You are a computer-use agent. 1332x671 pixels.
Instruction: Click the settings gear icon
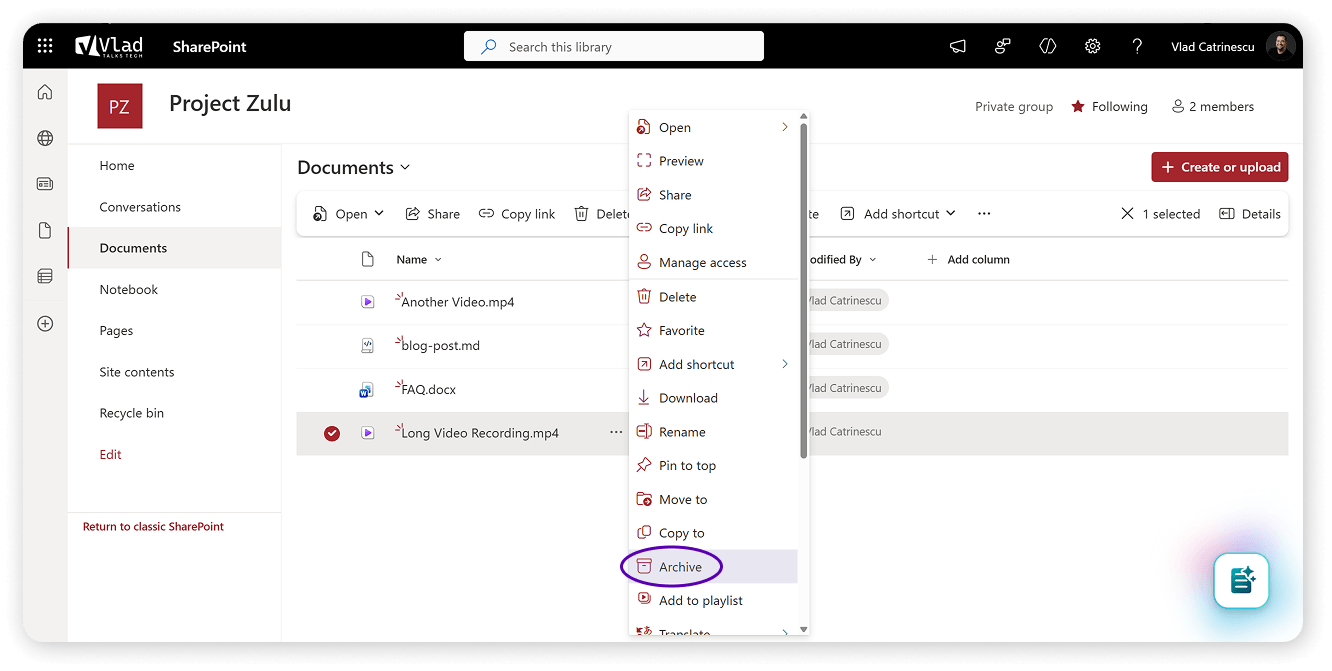pyautogui.click(x=1092, y=46)
